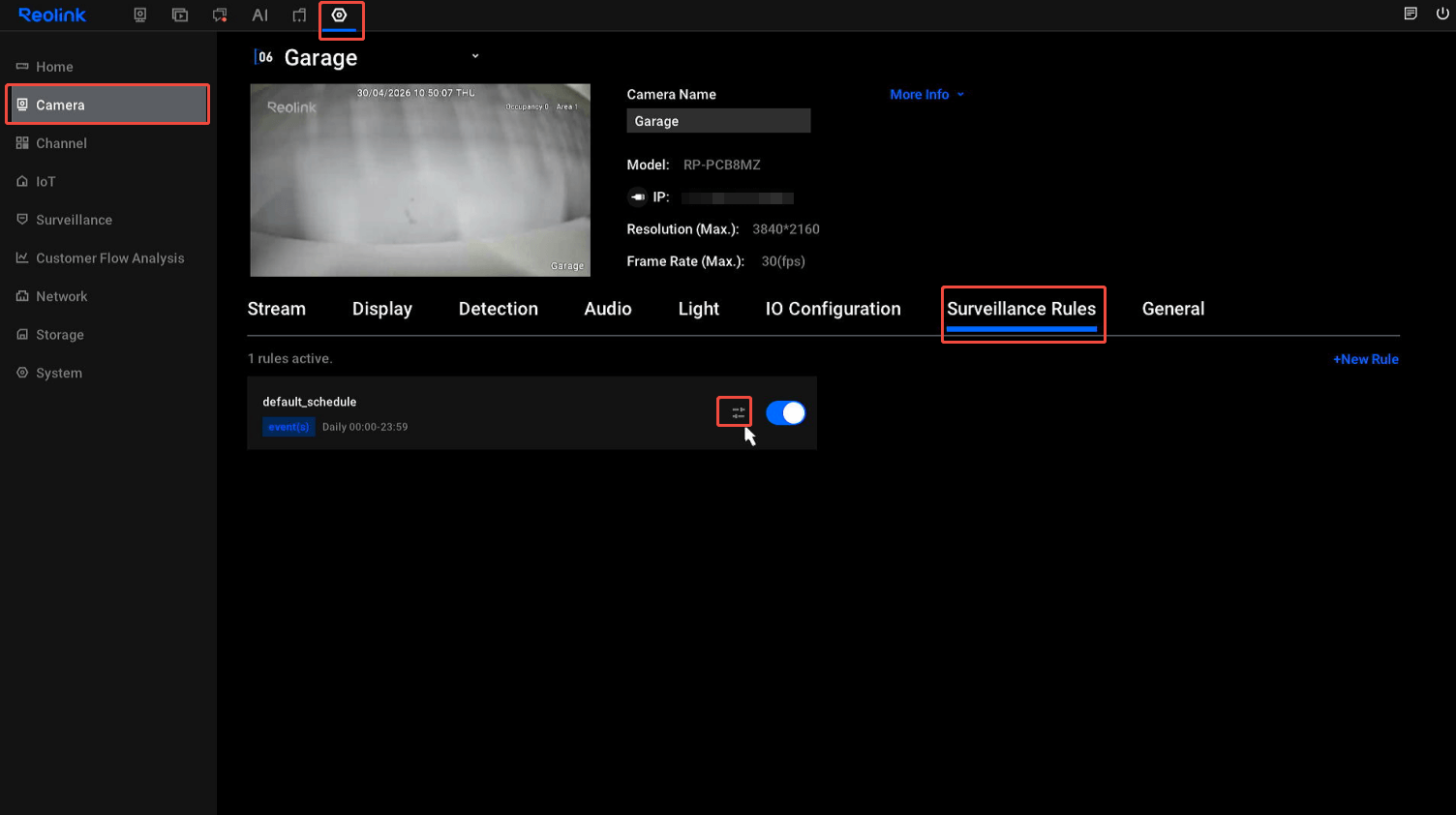Expand the More Info dropdown
The width and height of the screenshot is (1456, 815).
[926, 95]
